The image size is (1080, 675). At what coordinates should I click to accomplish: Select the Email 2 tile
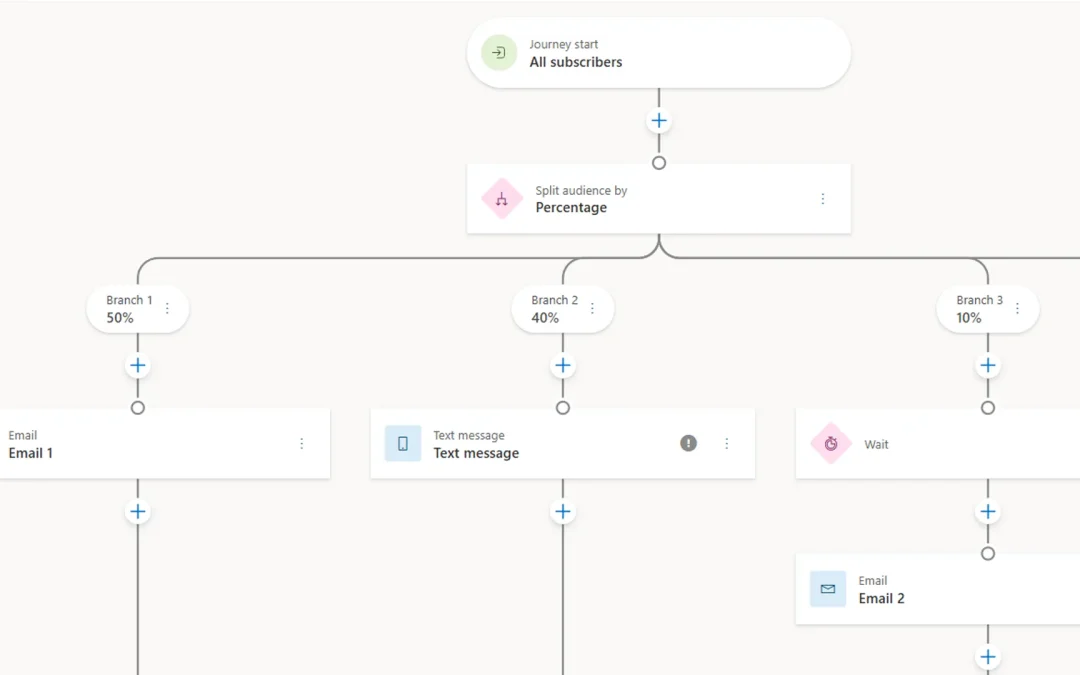click(x=937, y=589)
